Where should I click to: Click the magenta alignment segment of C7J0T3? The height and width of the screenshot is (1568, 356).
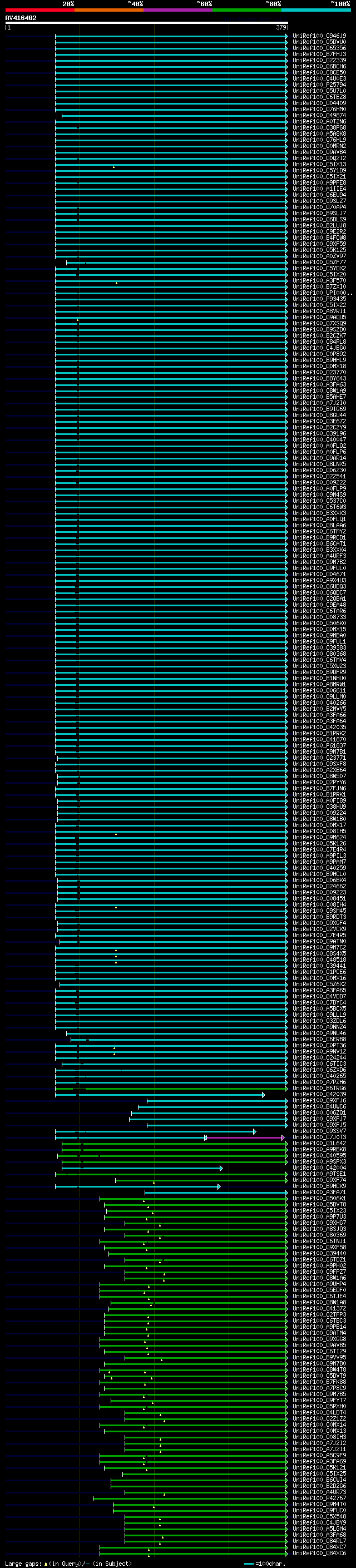pyautogui.click(x=245, y=1137)
